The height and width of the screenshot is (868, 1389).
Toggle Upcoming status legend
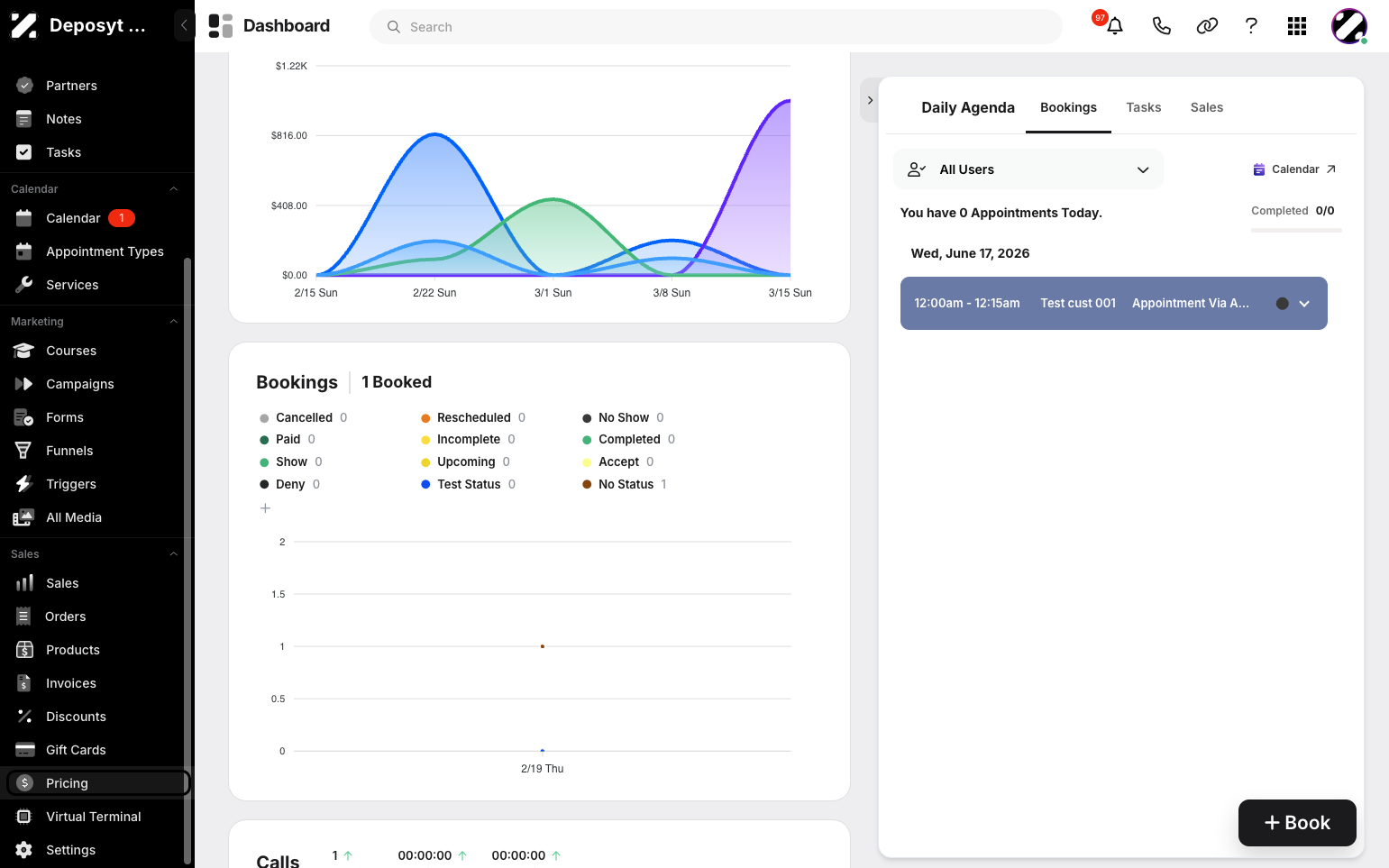pos(465,461)
